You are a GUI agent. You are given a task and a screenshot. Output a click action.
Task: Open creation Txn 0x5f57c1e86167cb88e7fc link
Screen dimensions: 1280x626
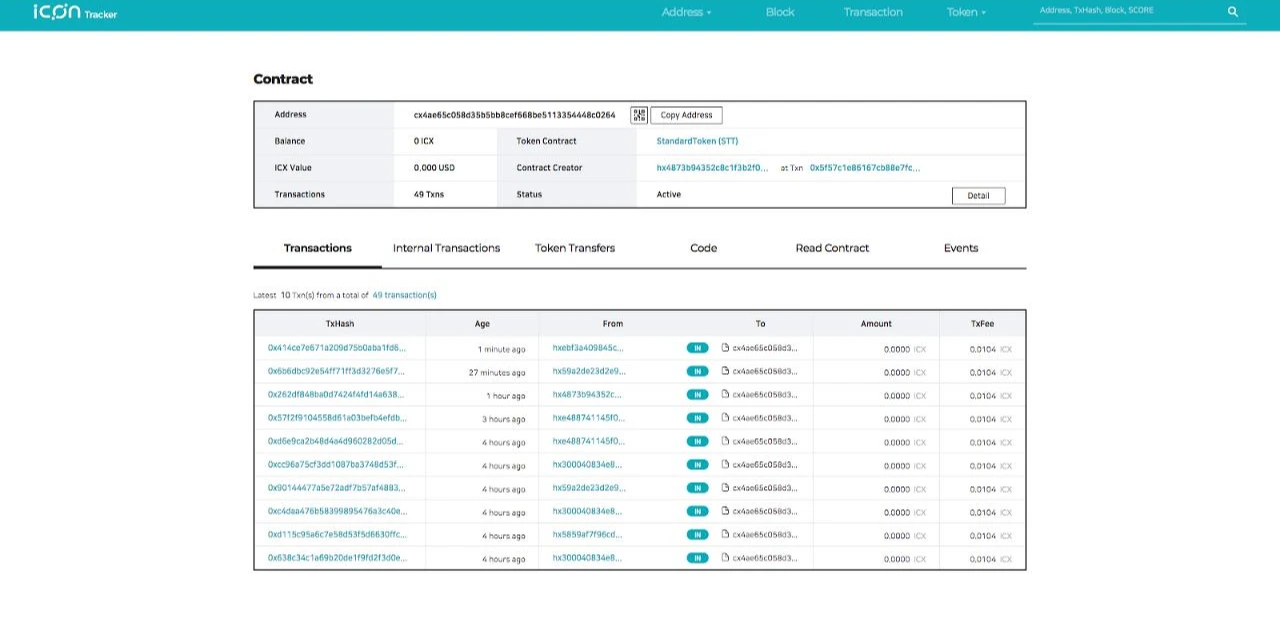865,168
